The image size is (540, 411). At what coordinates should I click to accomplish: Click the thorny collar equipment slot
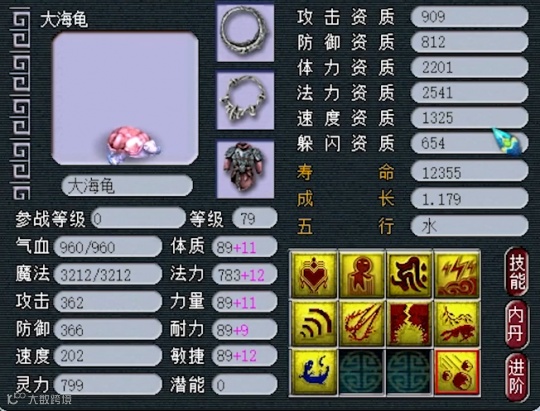(x=245, y=101)
